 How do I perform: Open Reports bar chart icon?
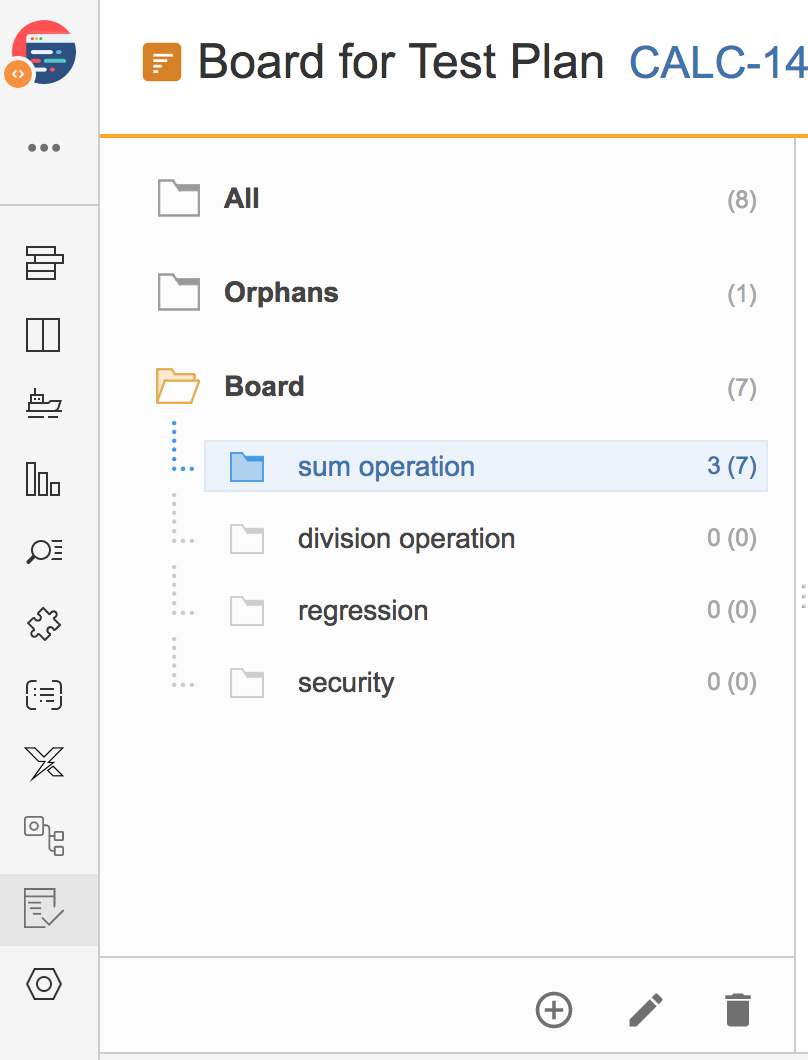pos(43,479)
